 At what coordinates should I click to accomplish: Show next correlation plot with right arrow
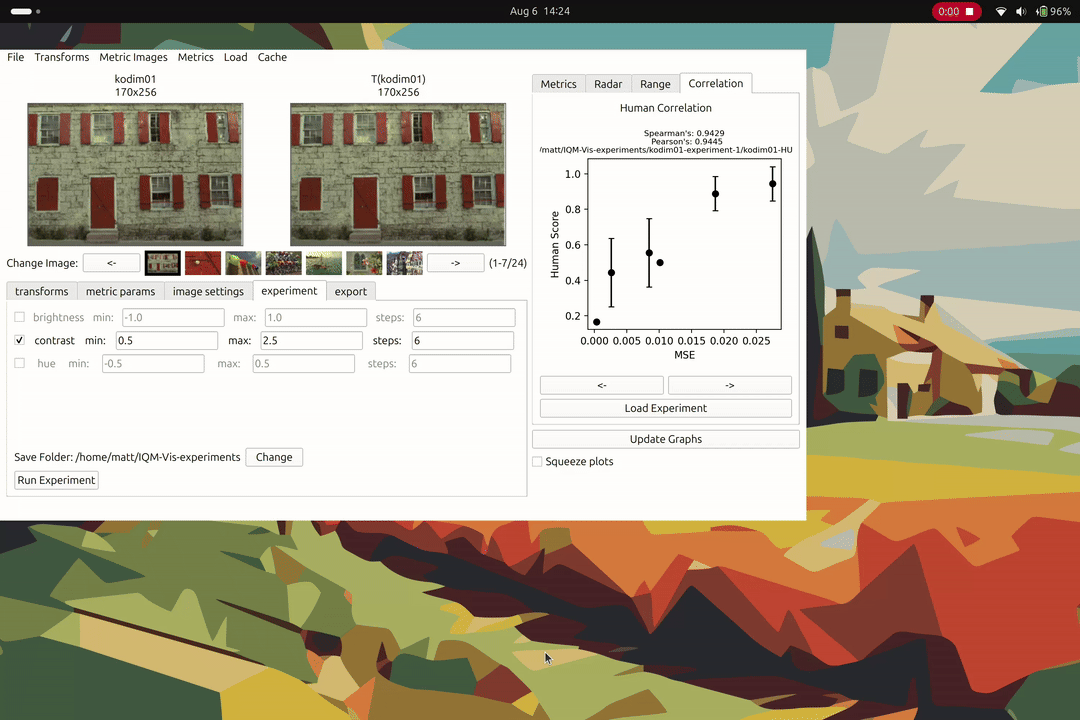coord(729,385)
